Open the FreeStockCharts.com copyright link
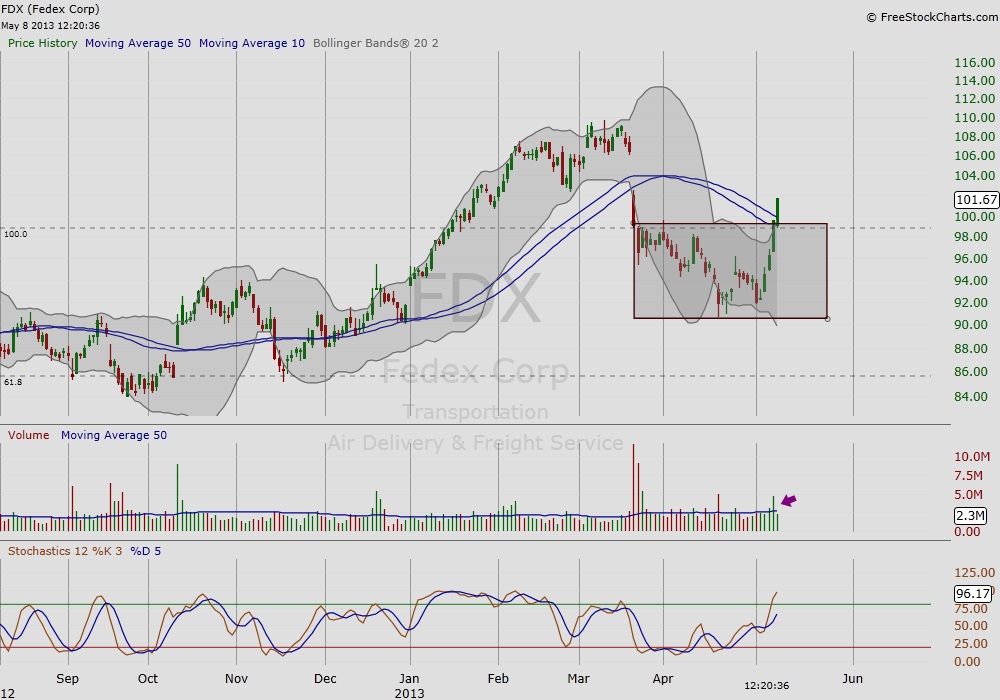Screen dimensions: 1000x700 pyautogui.click(x=932, y=17)
